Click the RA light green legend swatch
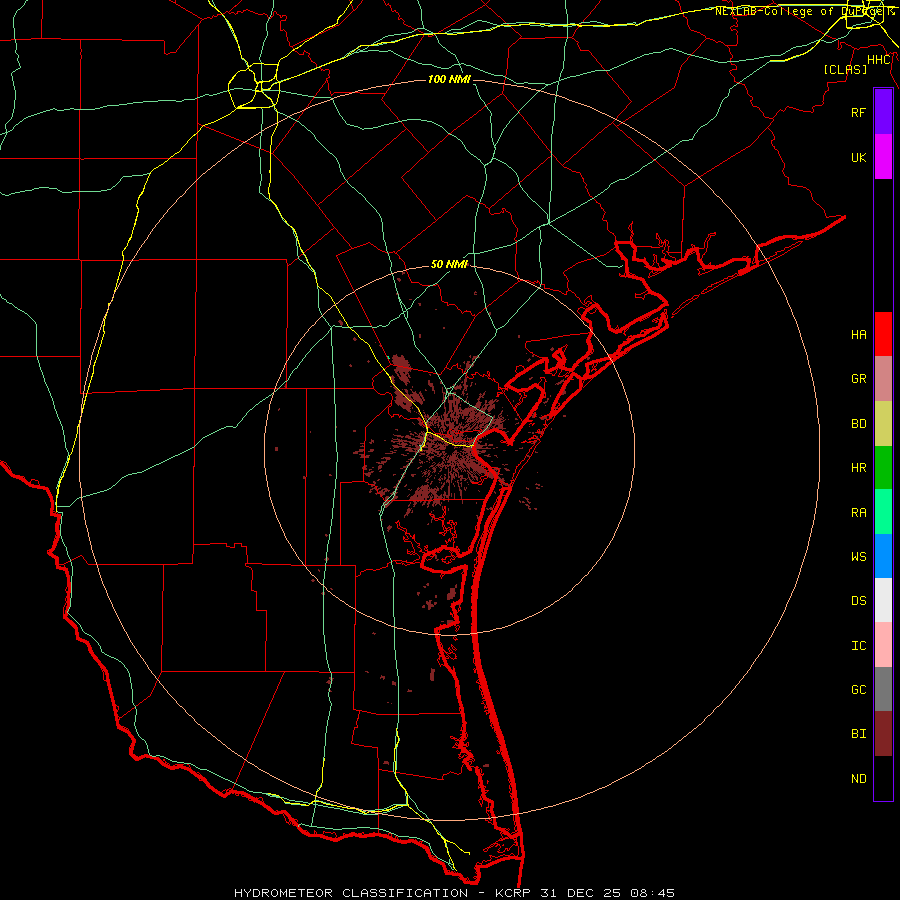The height and width of the screenshot is (900, 900). (x=883, y=512)
